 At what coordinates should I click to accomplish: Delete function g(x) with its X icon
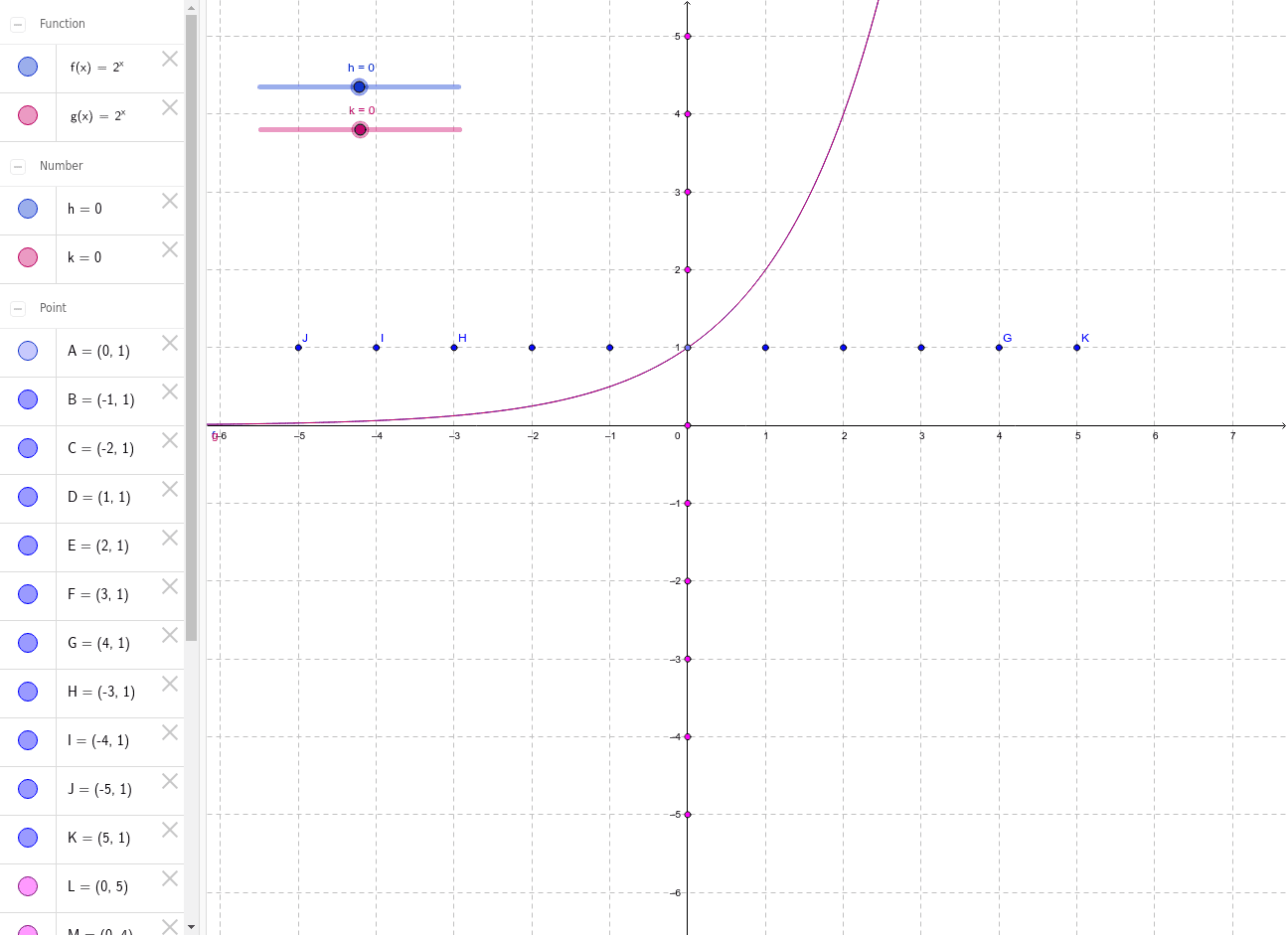tap(170, 107)
